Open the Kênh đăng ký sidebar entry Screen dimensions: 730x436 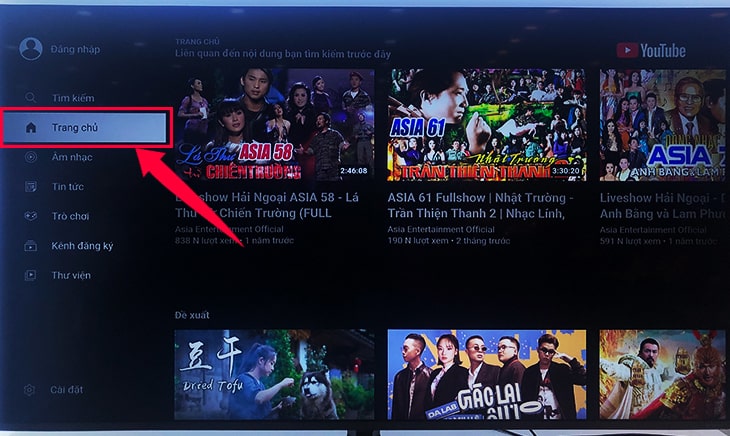82,246
